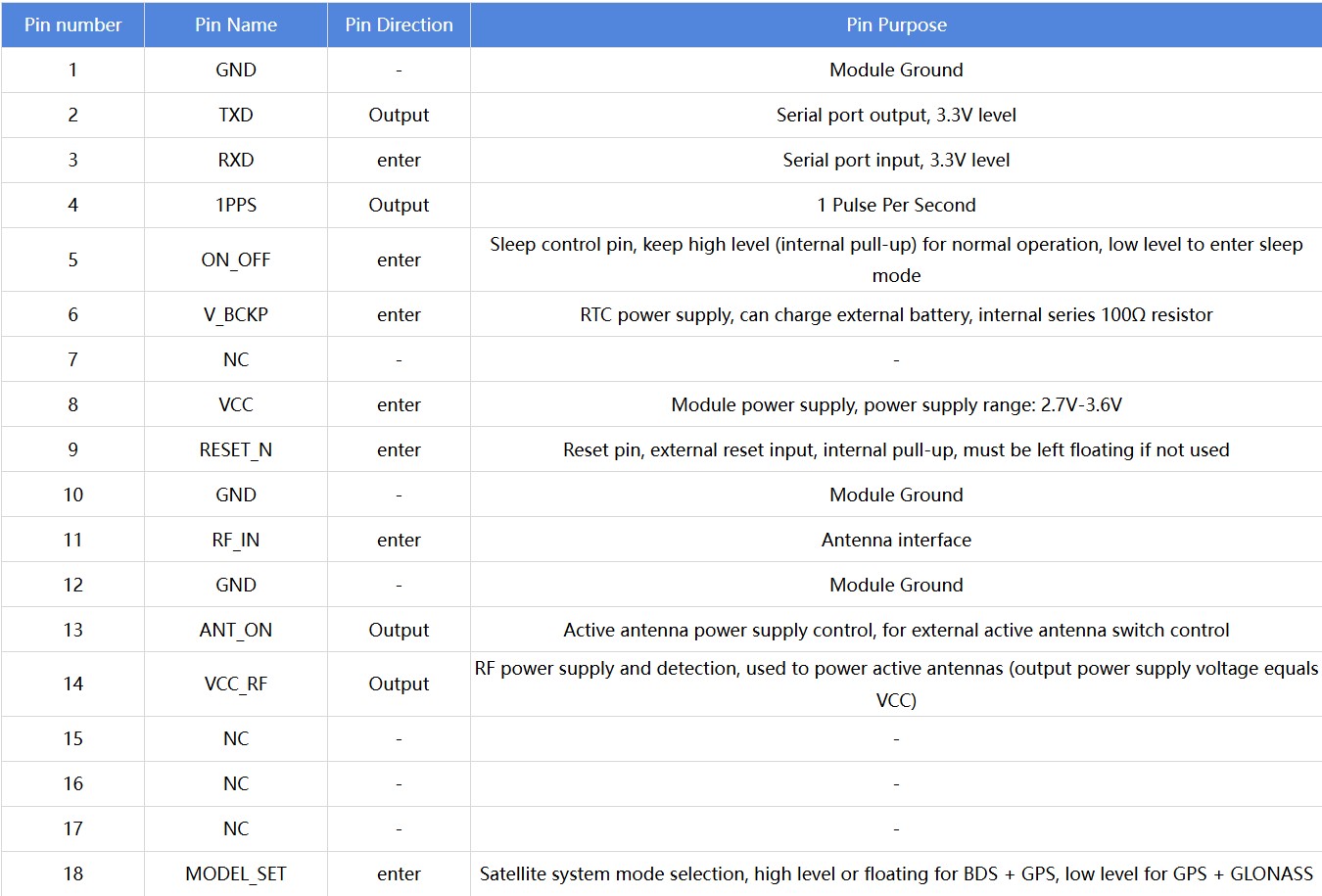Select the VCC pin name cell

click(x=236, y=404)
